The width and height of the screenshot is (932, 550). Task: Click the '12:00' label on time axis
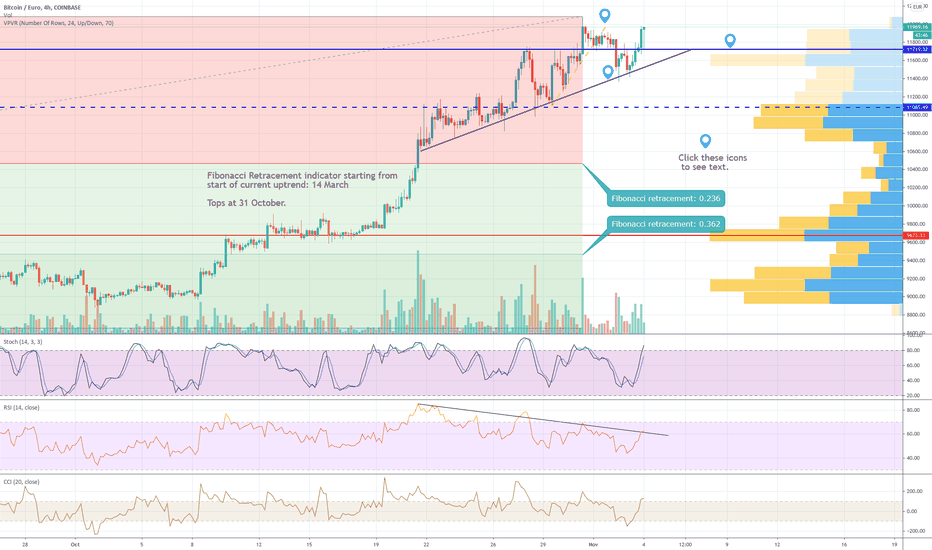pos(685,544)
